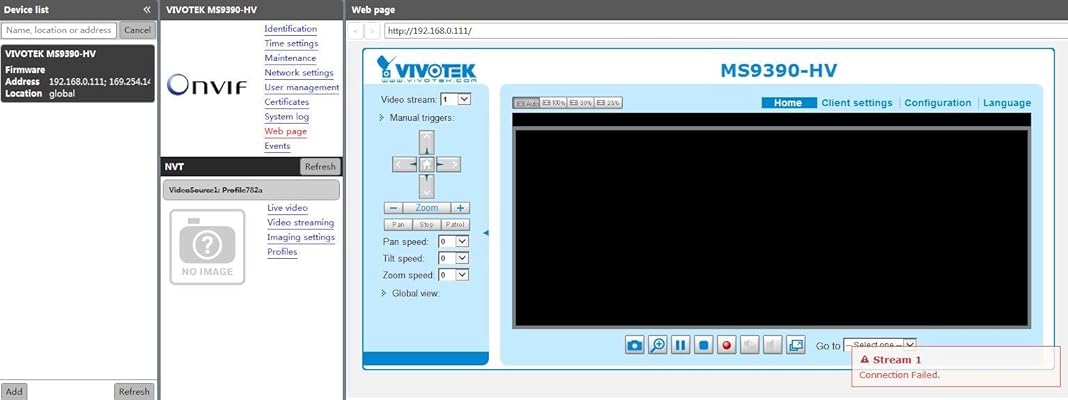Refresh the Device list
The width and height of the screenshot is (1068, 400).
click(134, 392)
